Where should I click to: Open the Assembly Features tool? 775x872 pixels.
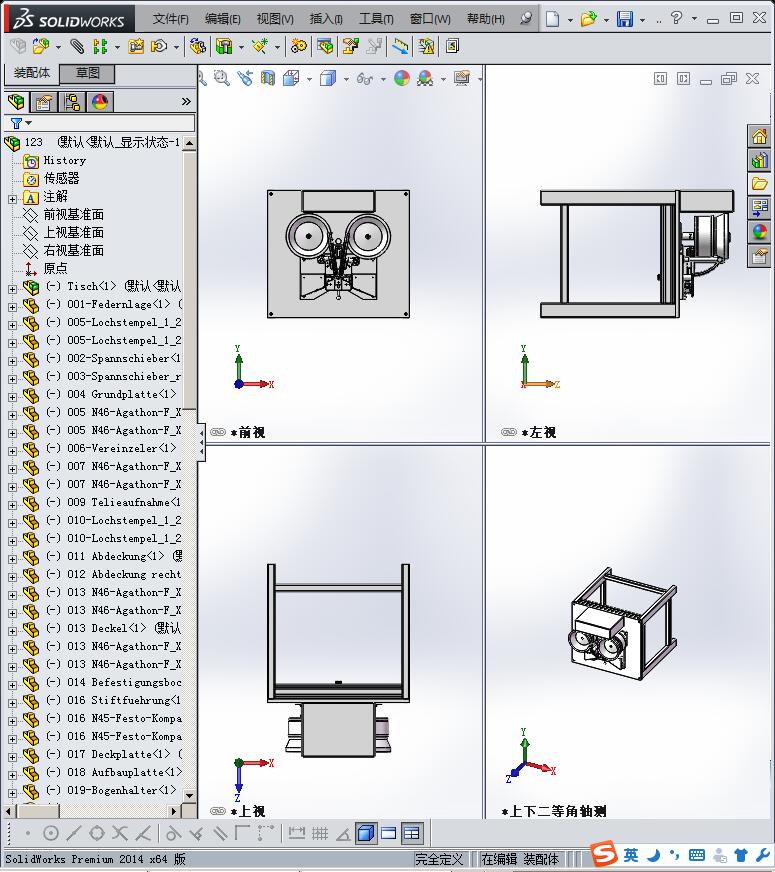click(x=224, y=46)
